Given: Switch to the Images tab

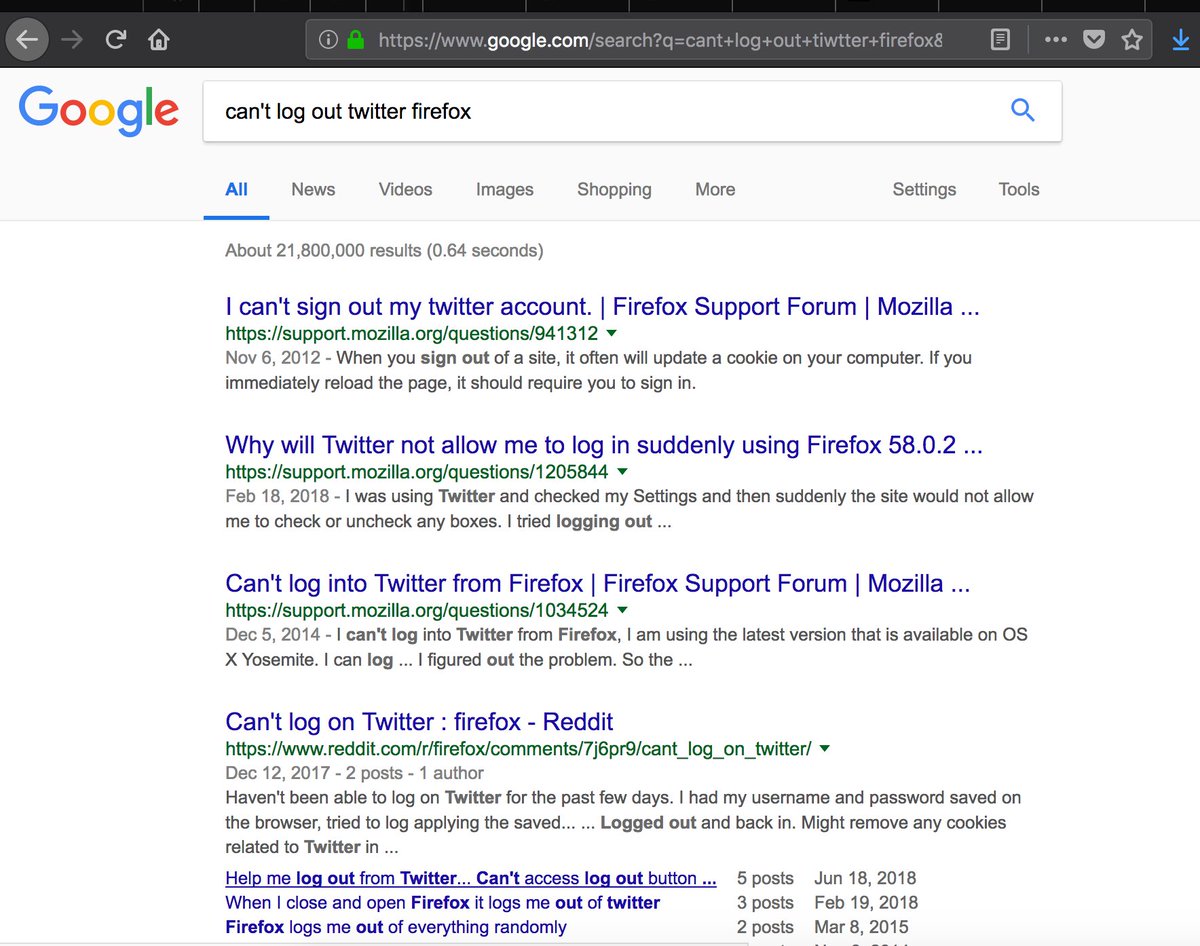Looking at the screenshot, I should [x=505, y=189].
